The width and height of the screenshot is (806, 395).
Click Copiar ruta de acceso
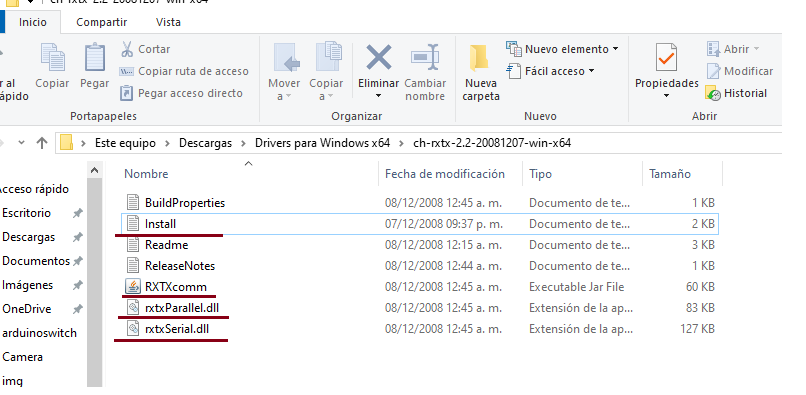(193, 71)
